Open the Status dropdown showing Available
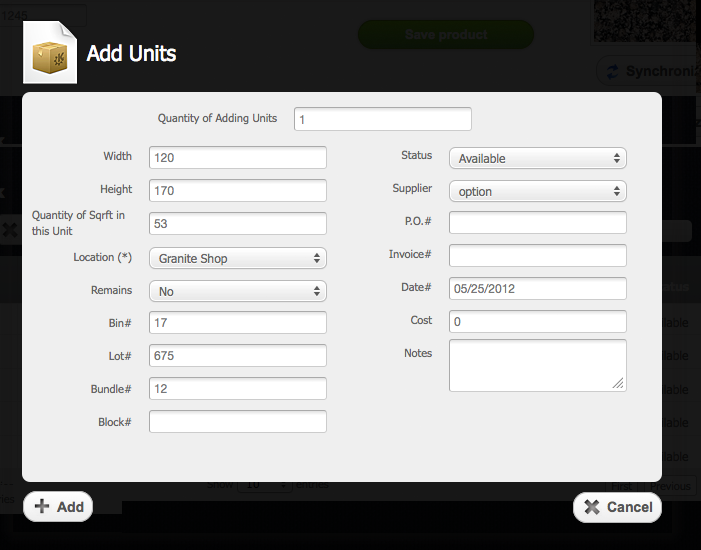The height and width of the screenshot is (550, 701). coord(537,158)
